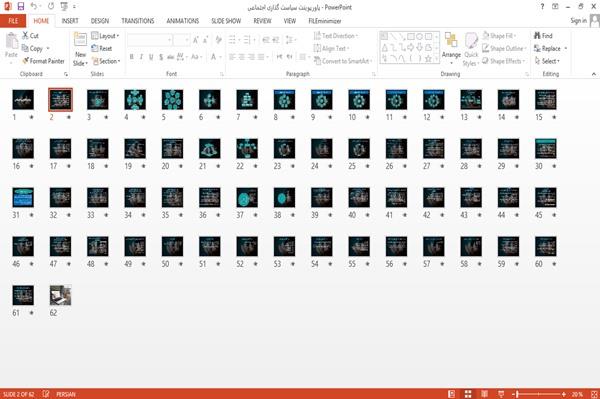The height and width of the screenshot is (399, 600).
Task: Switch to the ANIMATIONS tab
Action: pyautogui.click(x=183, y=21)
